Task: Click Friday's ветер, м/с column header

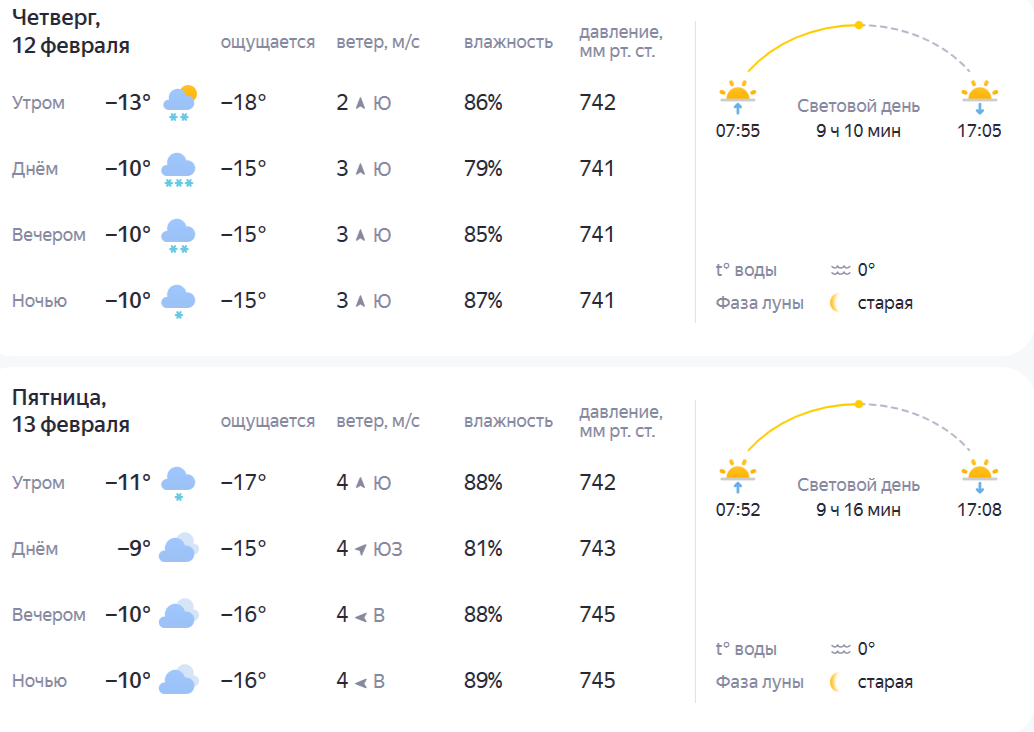Action: (378, 421)
